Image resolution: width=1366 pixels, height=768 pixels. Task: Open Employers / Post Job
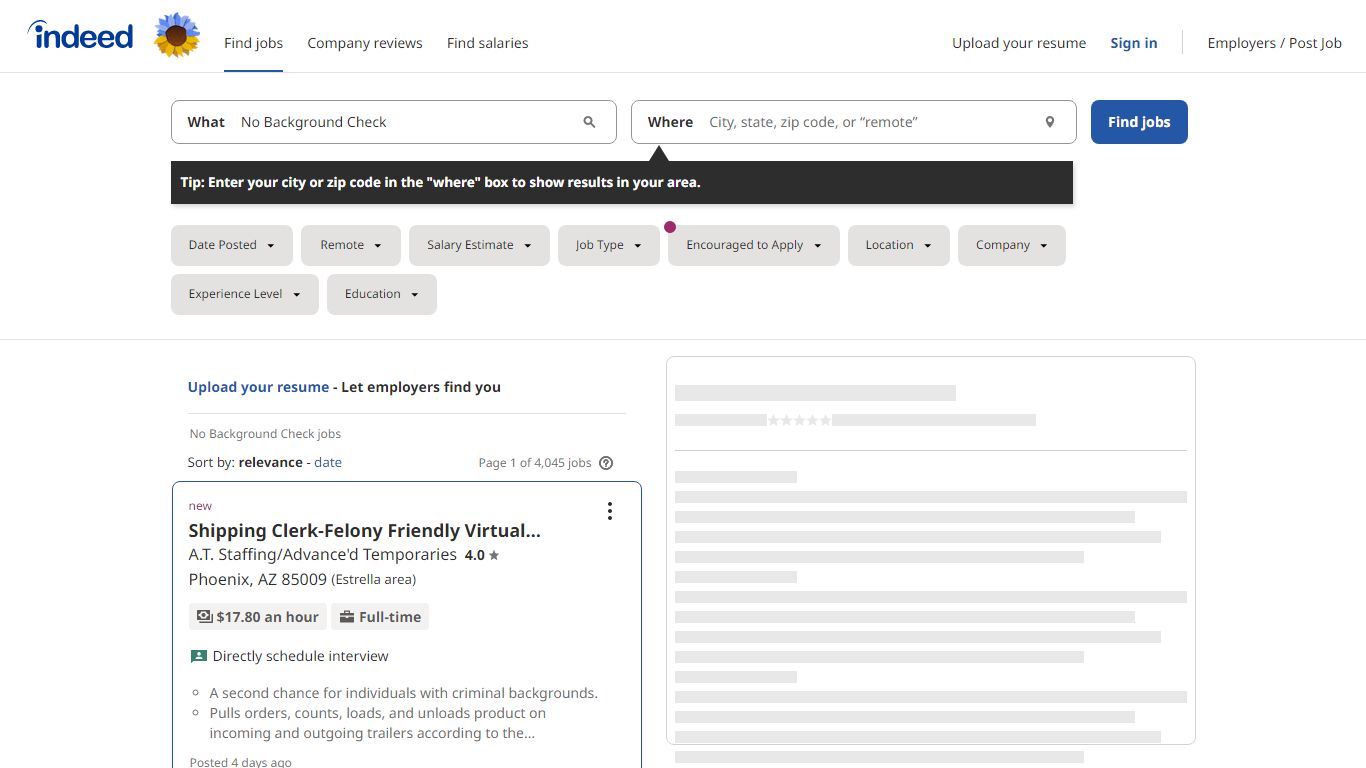[1275, 43]
